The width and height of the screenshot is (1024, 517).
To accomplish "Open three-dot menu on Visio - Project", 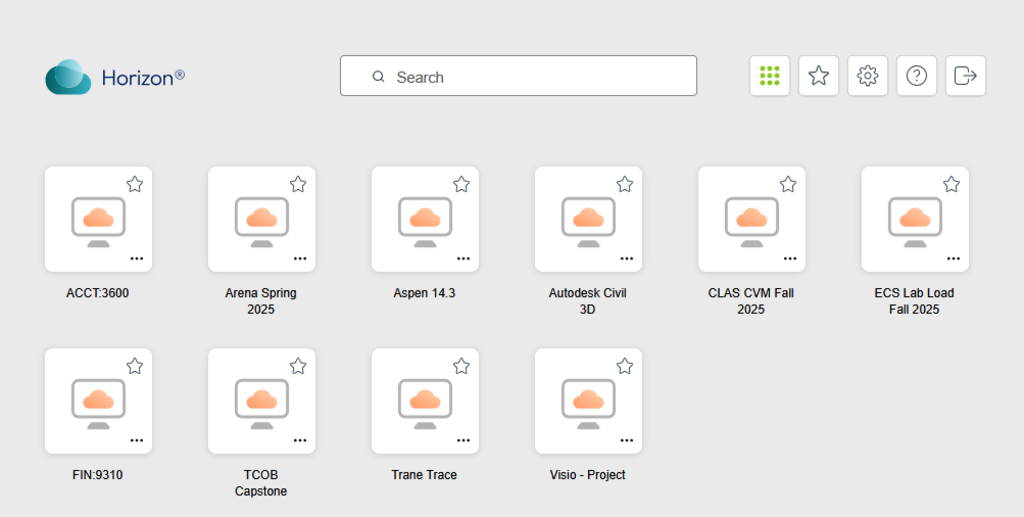I will point(626,441).
